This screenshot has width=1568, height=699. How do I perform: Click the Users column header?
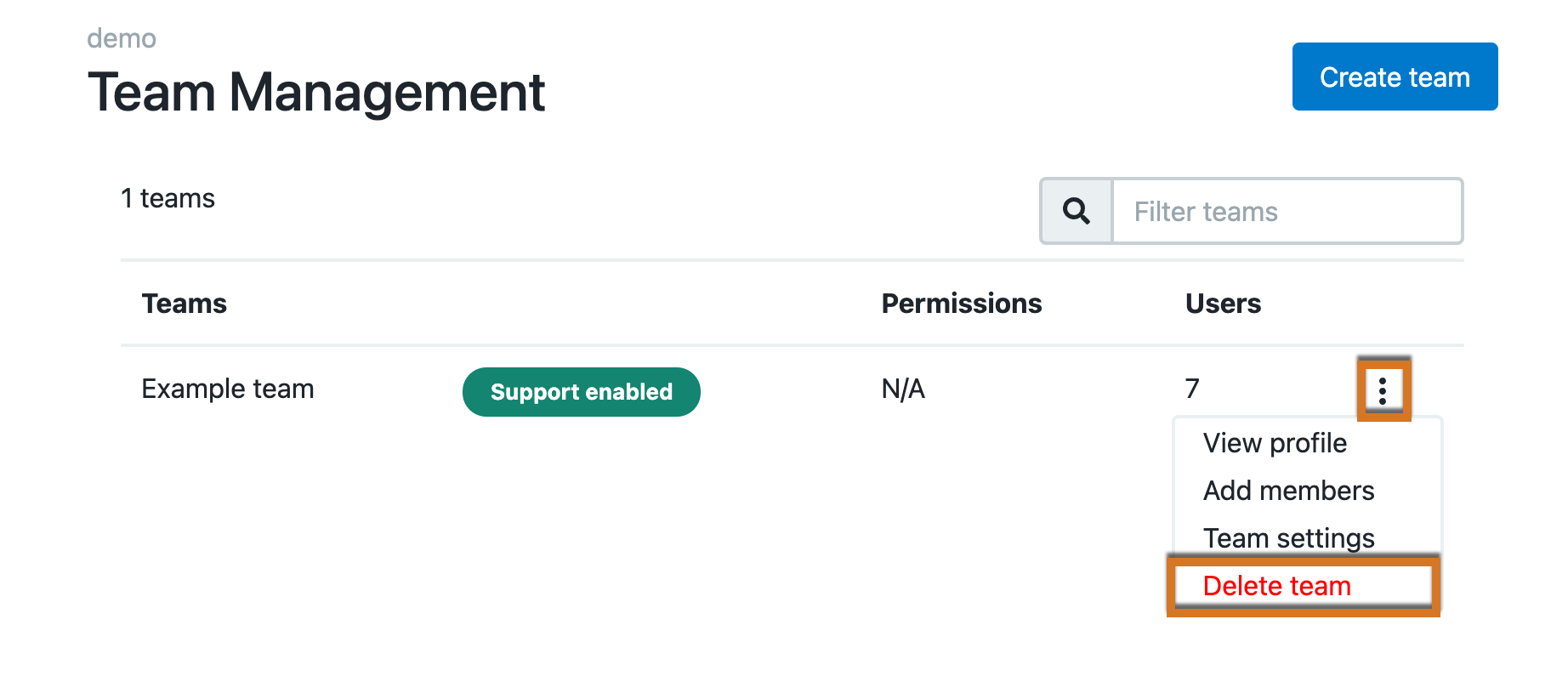(x=1223, y=304)
